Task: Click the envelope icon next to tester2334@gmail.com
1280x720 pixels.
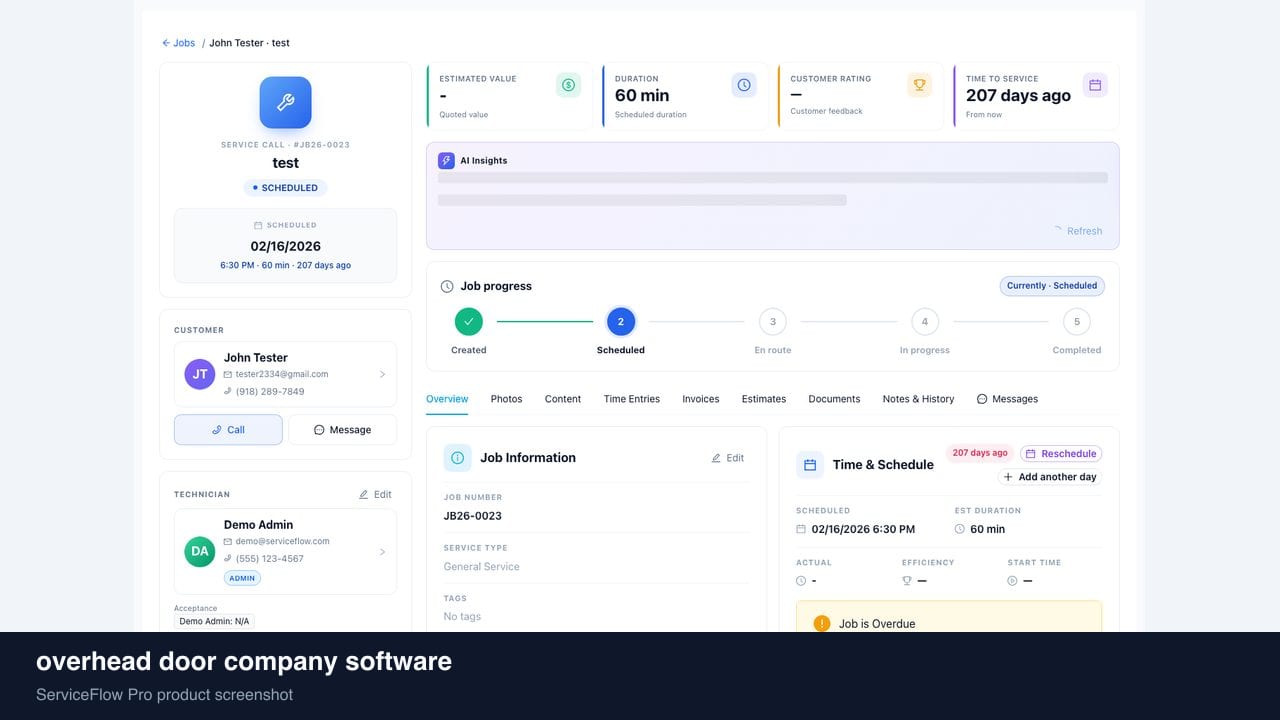Action: [228, 374]
